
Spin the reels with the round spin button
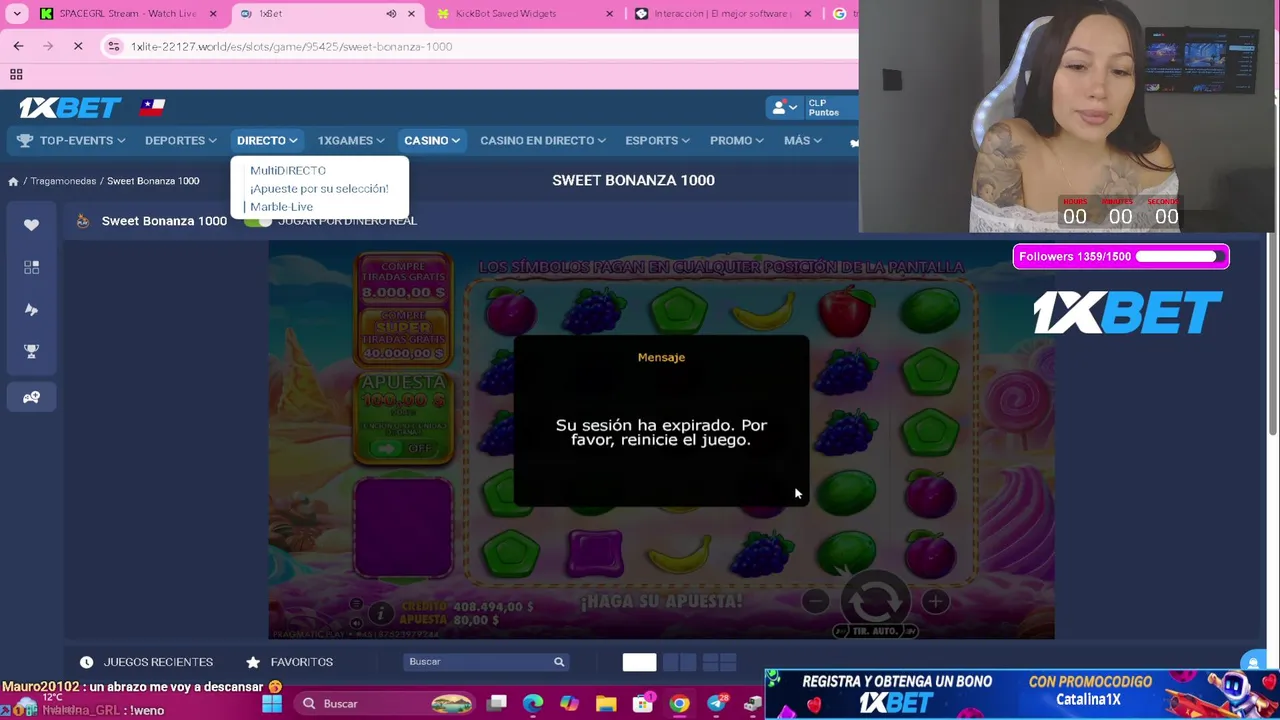click(875, 601)
